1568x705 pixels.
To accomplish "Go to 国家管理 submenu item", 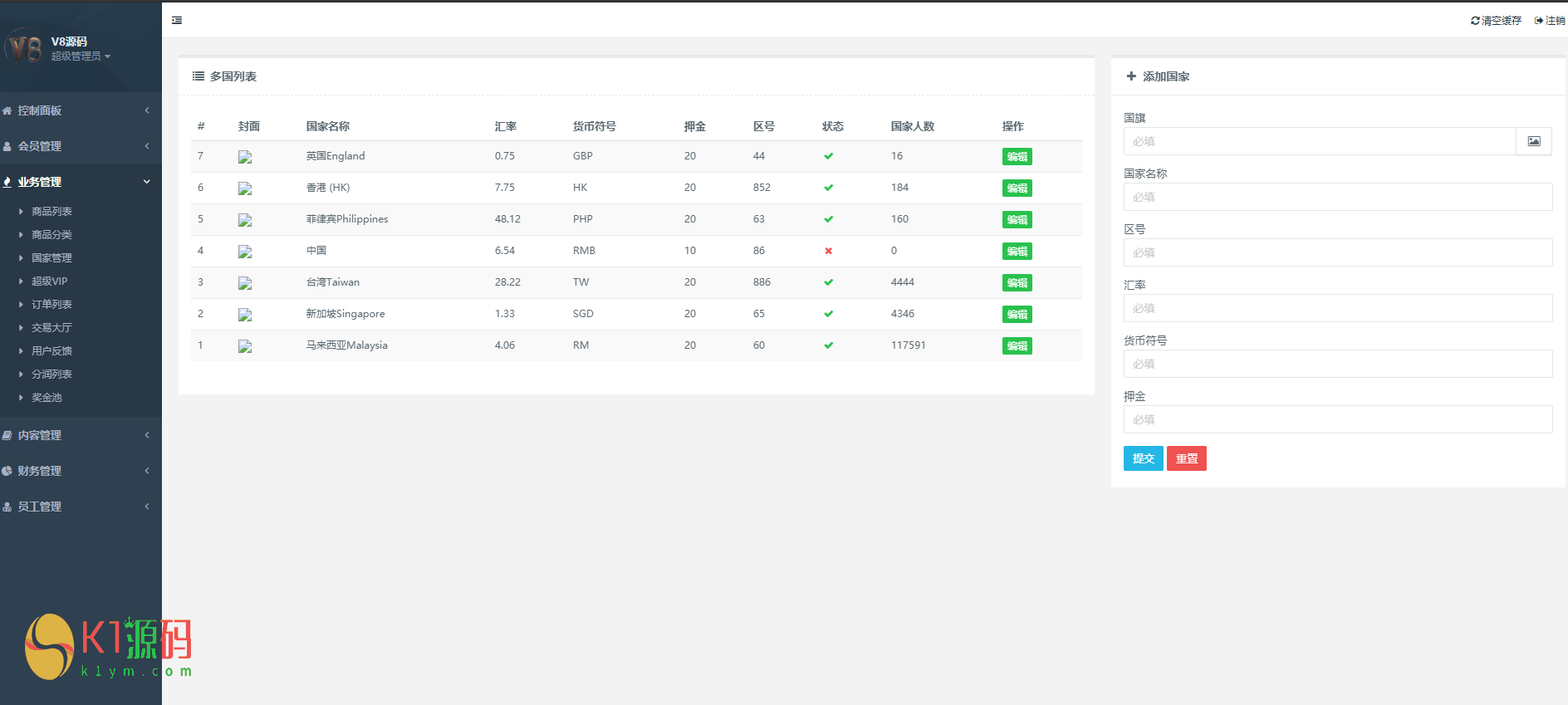I will (51, 258).
